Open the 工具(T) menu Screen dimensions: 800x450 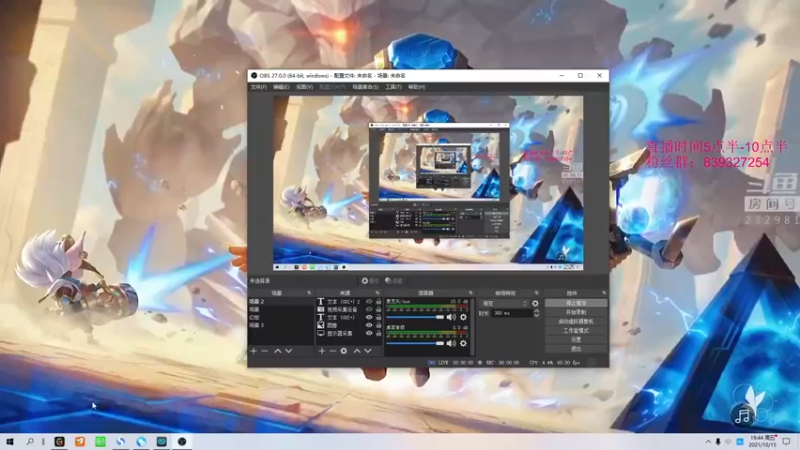tap(393, 87)
